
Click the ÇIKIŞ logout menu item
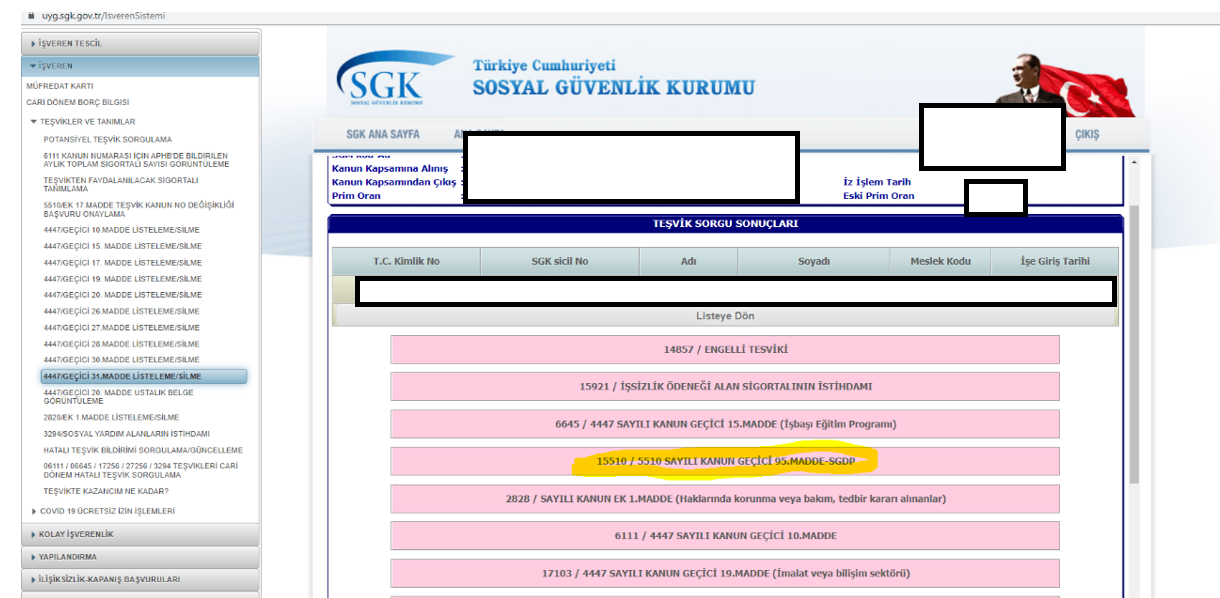tap(1087, 134)
